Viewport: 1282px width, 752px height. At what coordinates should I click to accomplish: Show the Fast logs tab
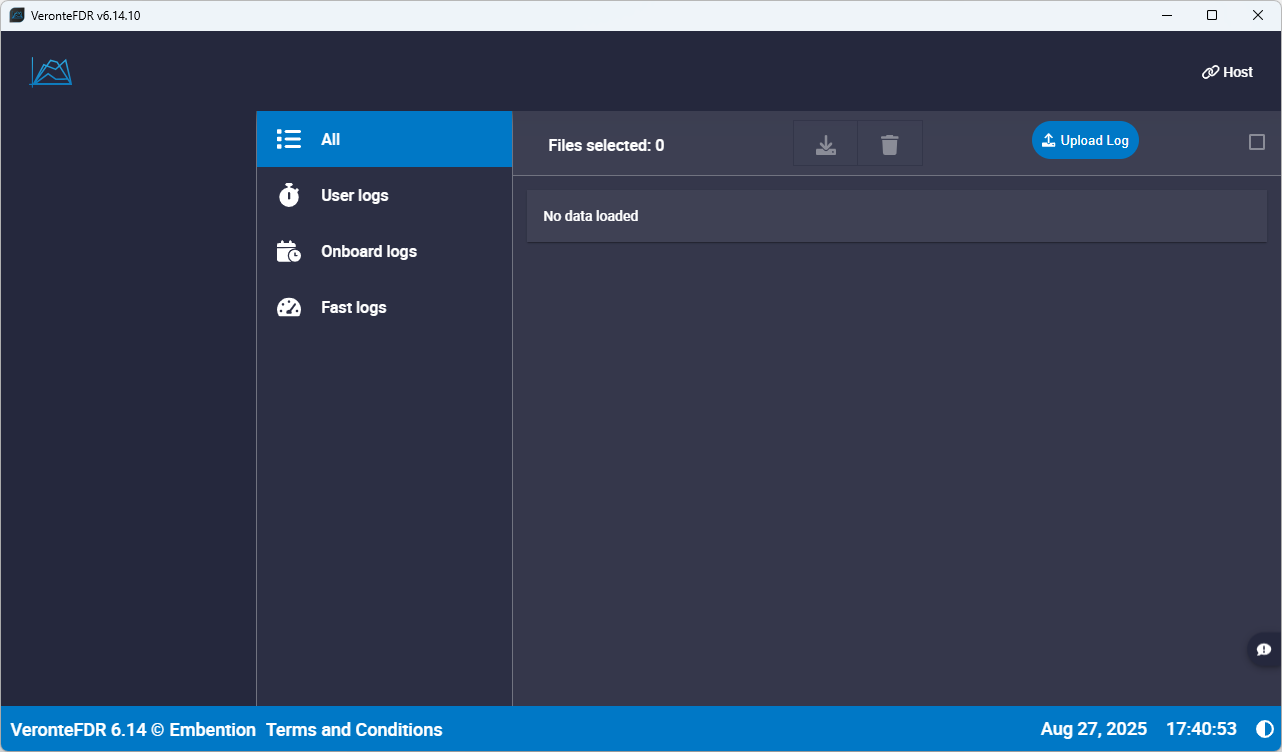384,307
